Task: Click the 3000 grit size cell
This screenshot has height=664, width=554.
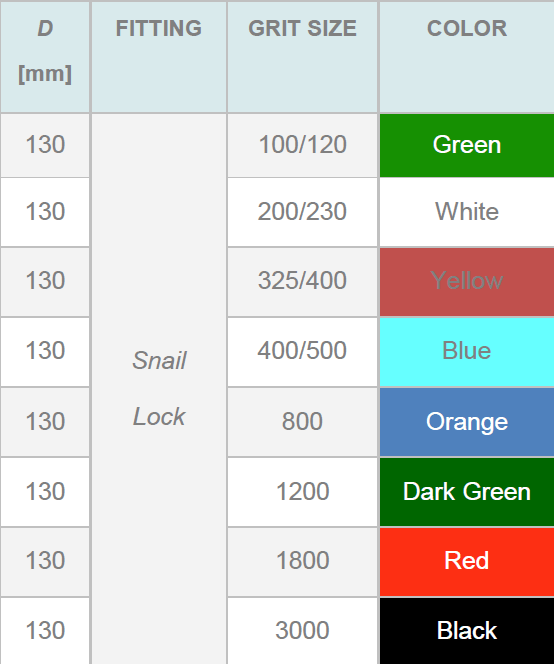Action: (x=302, y=631)
